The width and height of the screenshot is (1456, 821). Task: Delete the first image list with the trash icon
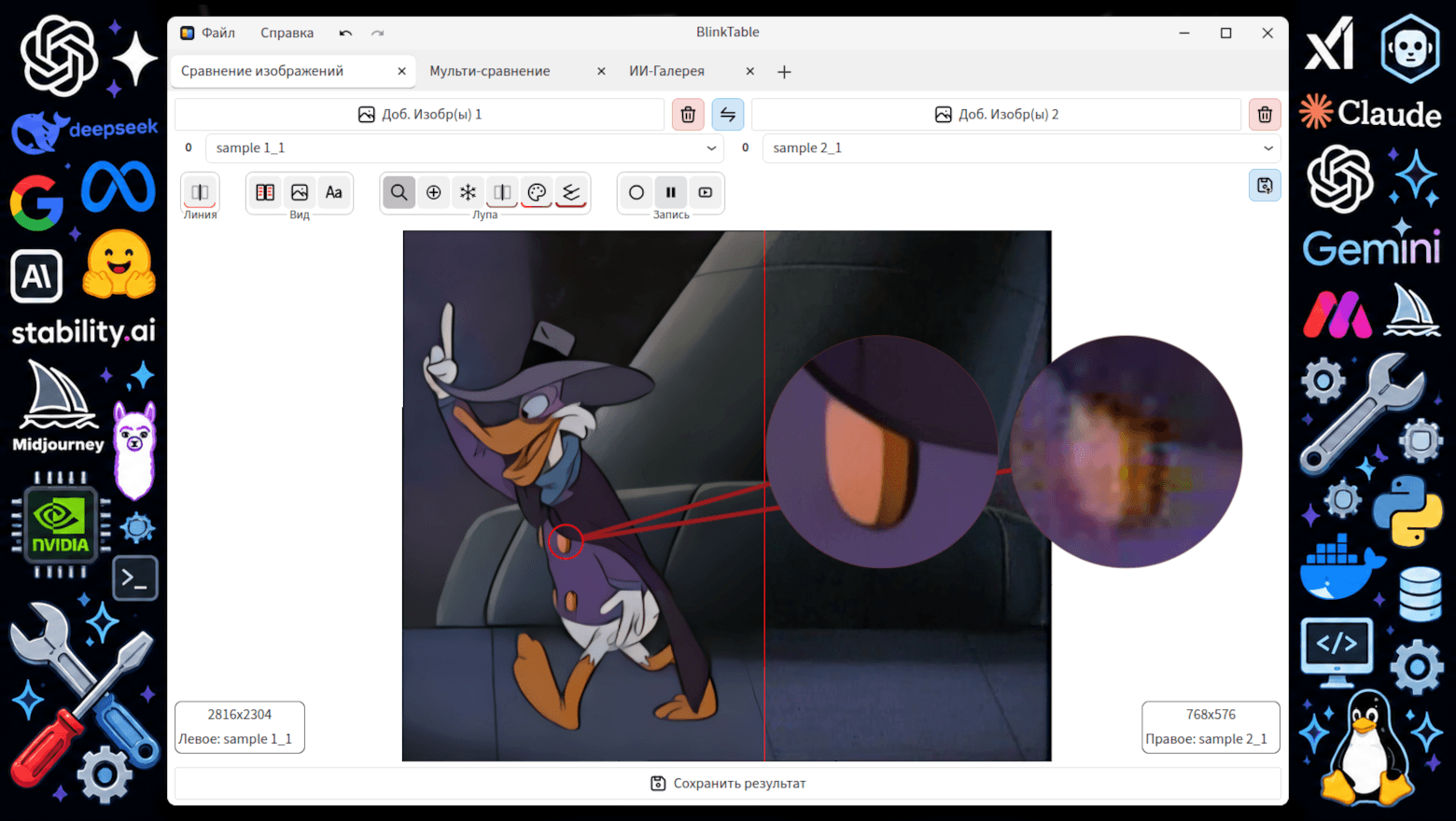pyautogui.click(x=688, y=114)
